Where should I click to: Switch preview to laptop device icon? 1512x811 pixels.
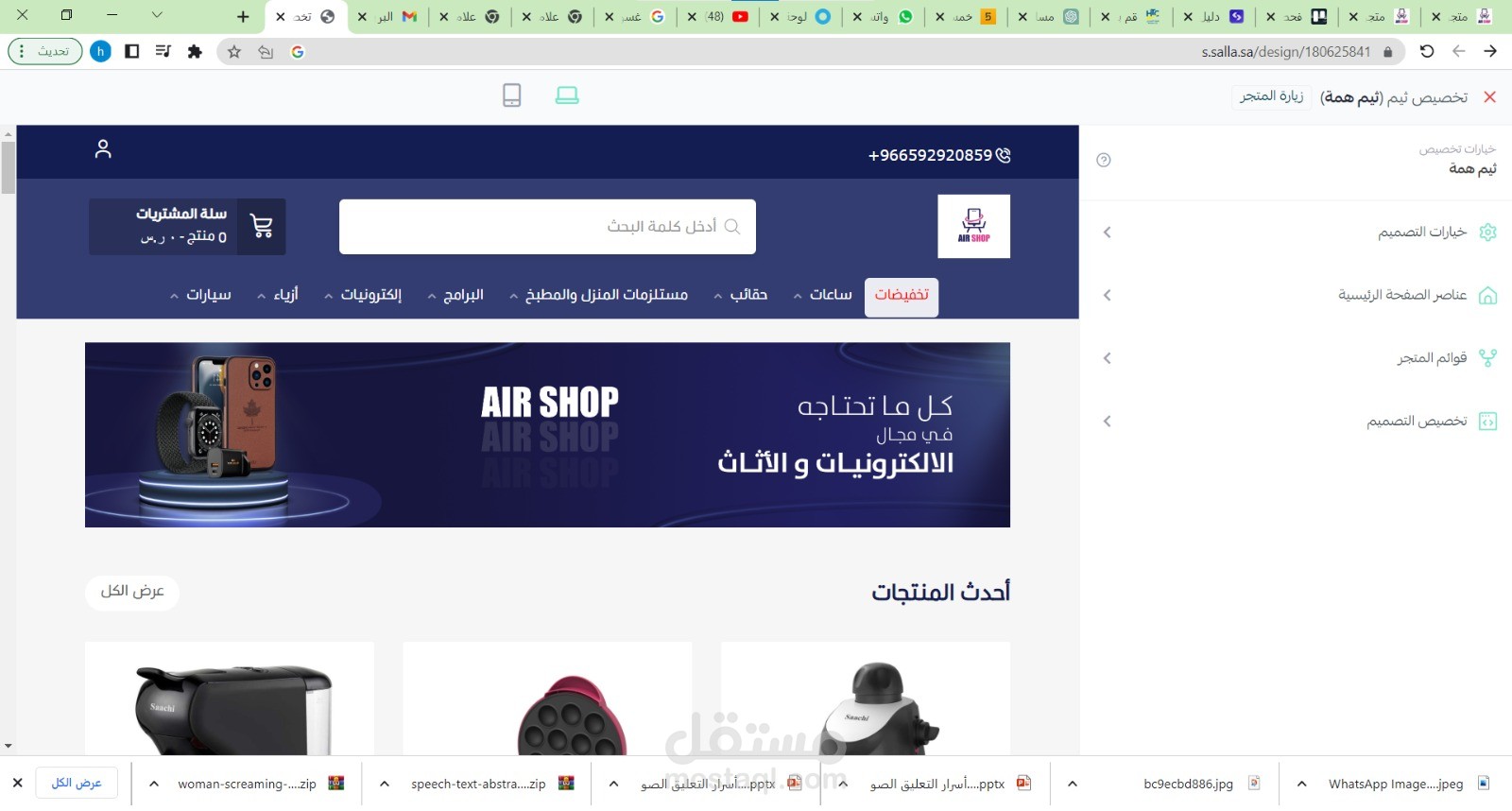(567, 95)
